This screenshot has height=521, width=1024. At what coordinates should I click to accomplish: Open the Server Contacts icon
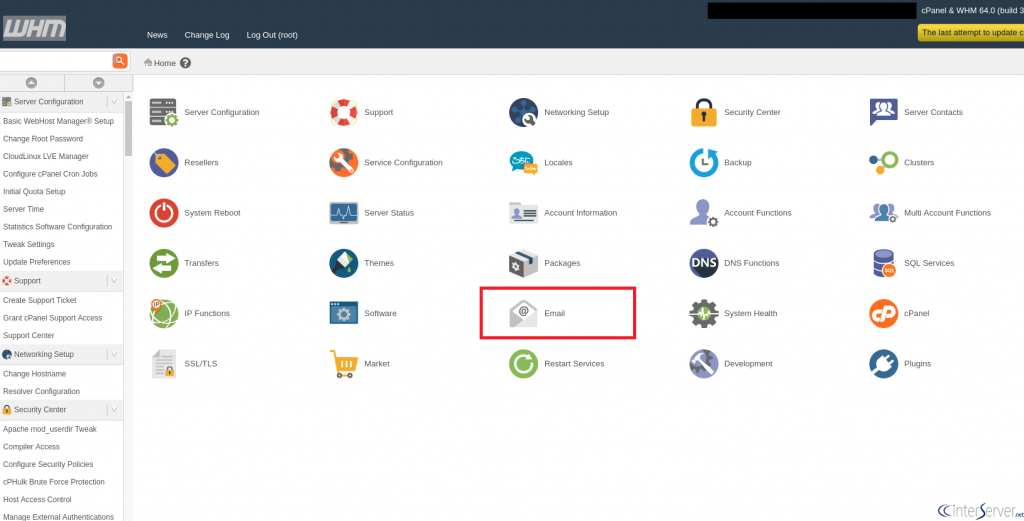point(884,112)
